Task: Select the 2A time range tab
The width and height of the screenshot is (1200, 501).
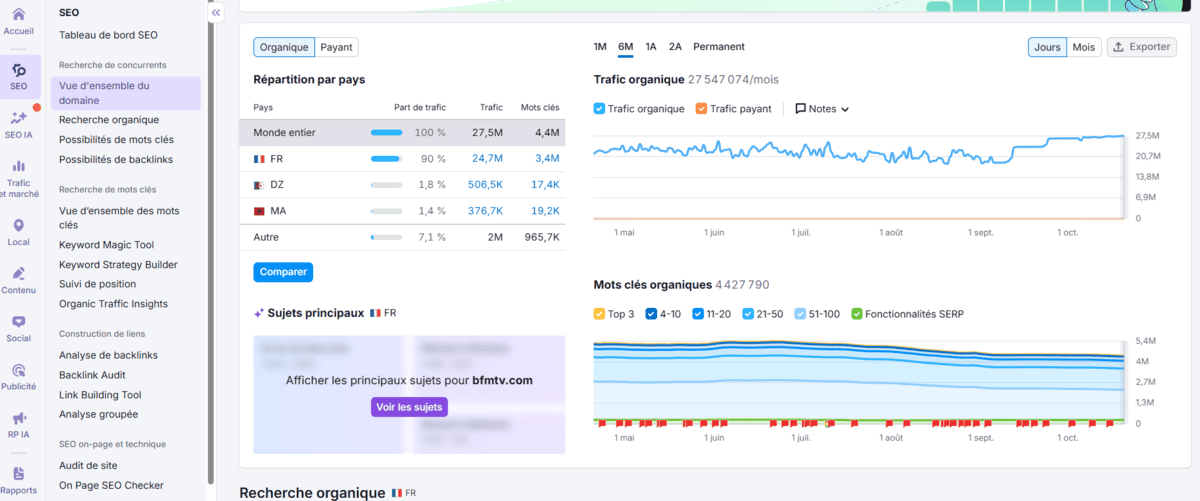Action: [x=676, y=47]
